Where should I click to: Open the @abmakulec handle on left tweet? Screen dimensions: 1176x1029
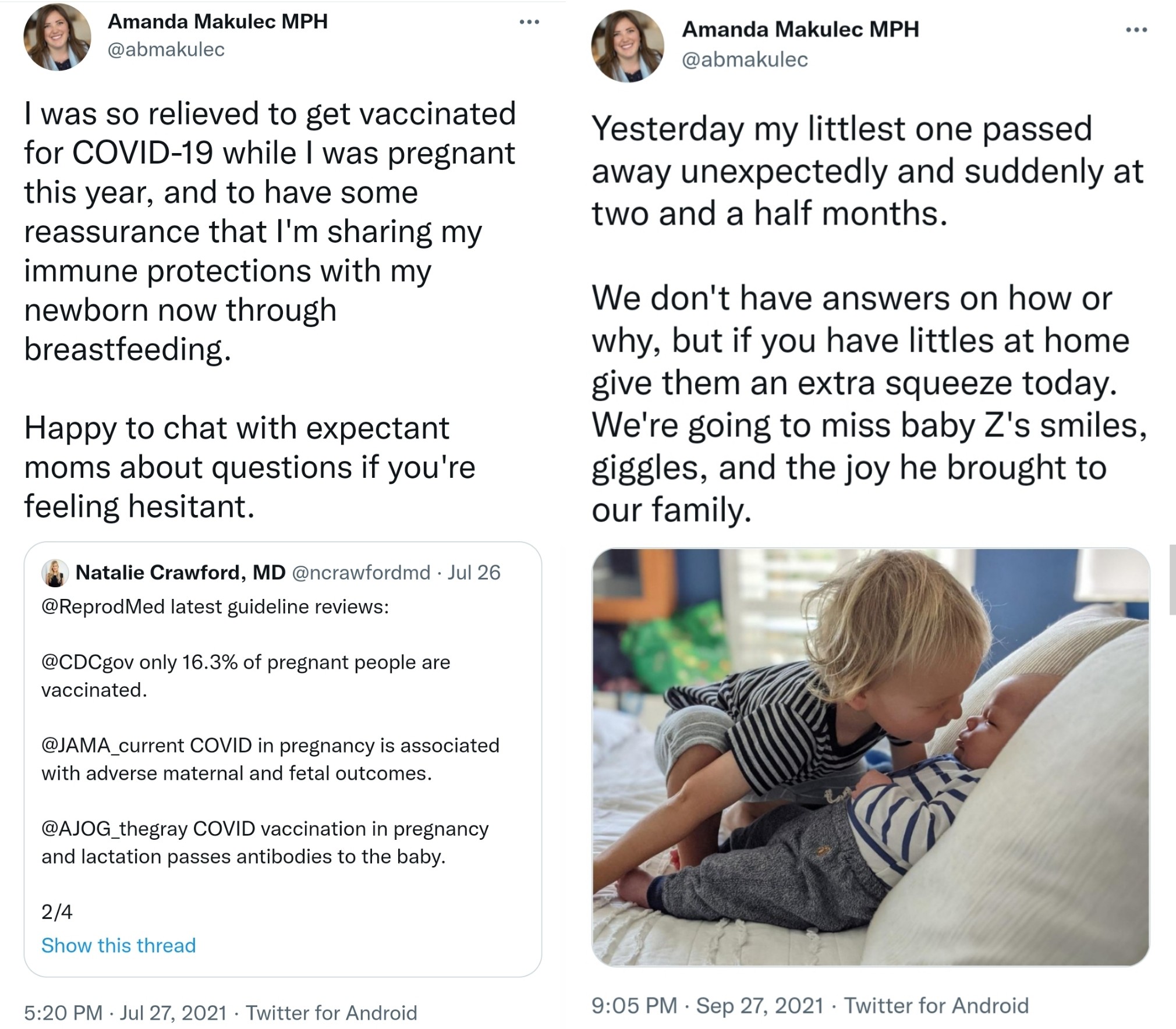(166, 49)
